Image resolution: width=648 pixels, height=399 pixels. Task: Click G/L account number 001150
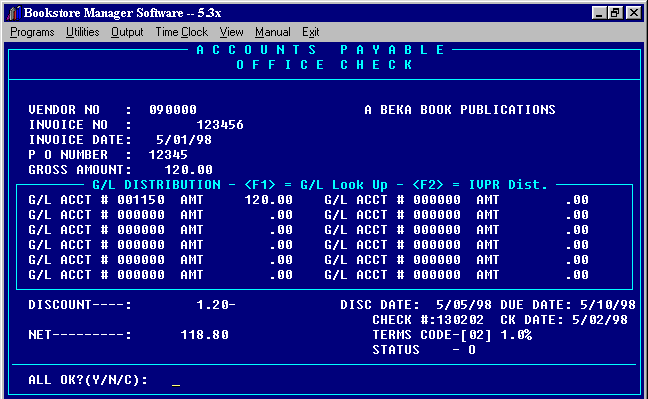pos(141,200)
